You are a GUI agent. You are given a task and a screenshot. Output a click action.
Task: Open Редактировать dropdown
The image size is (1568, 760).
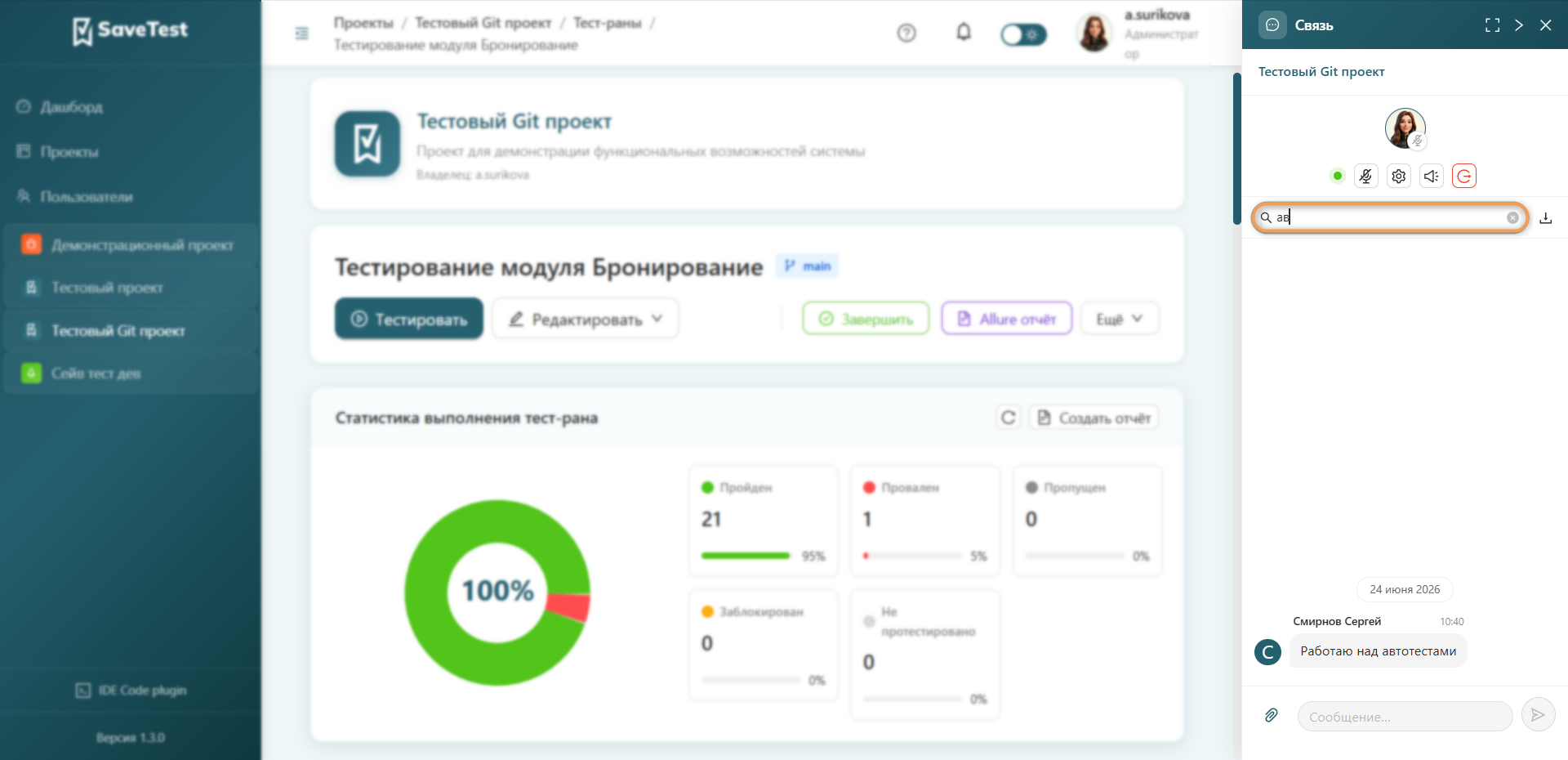[x=586, y=319]
